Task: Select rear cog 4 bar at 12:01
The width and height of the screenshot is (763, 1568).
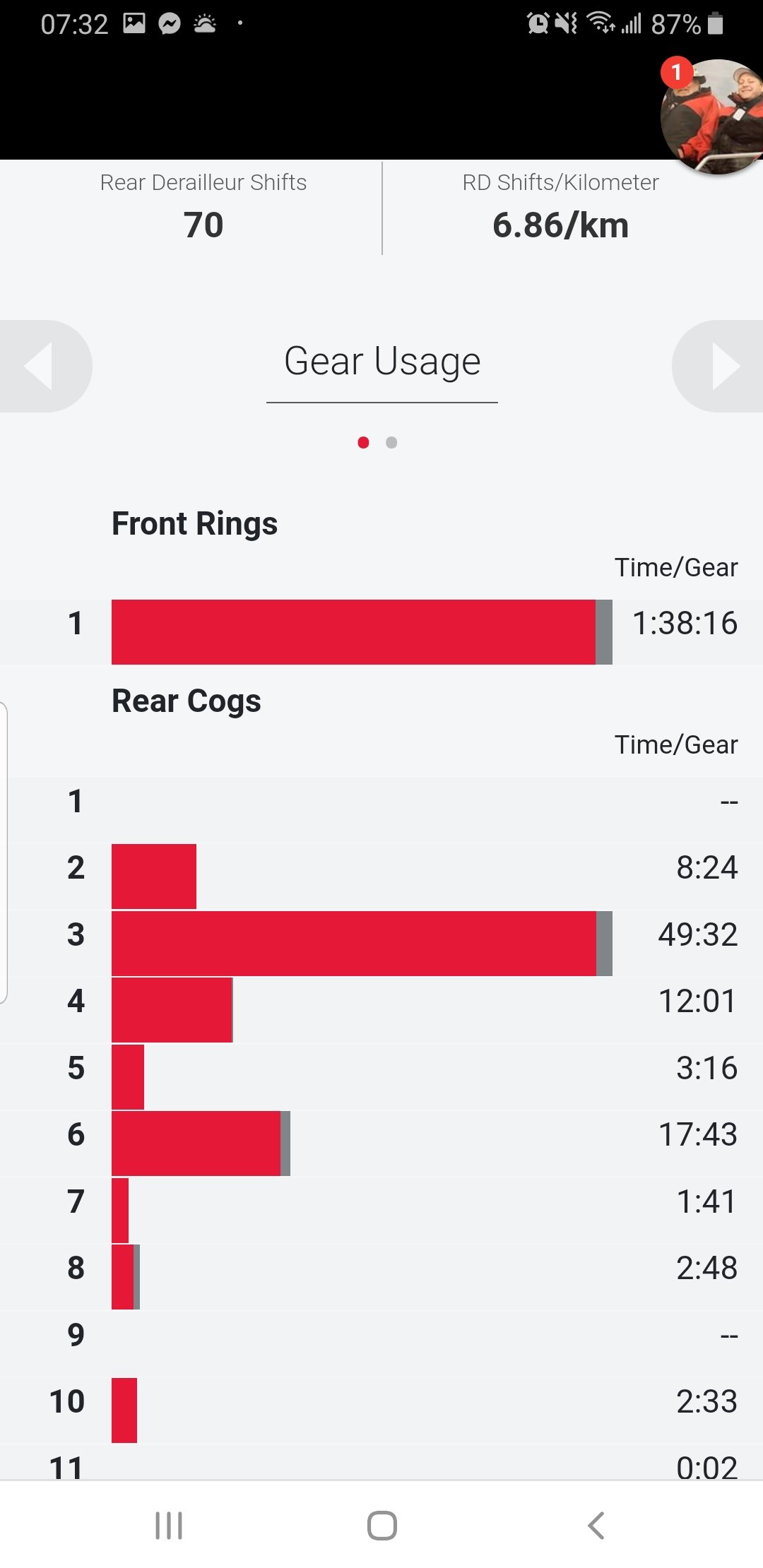Action: [x=172, y=1010]
